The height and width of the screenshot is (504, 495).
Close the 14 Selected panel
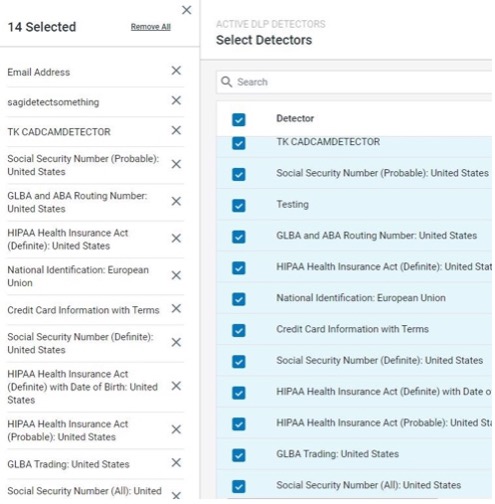(187, 10)
